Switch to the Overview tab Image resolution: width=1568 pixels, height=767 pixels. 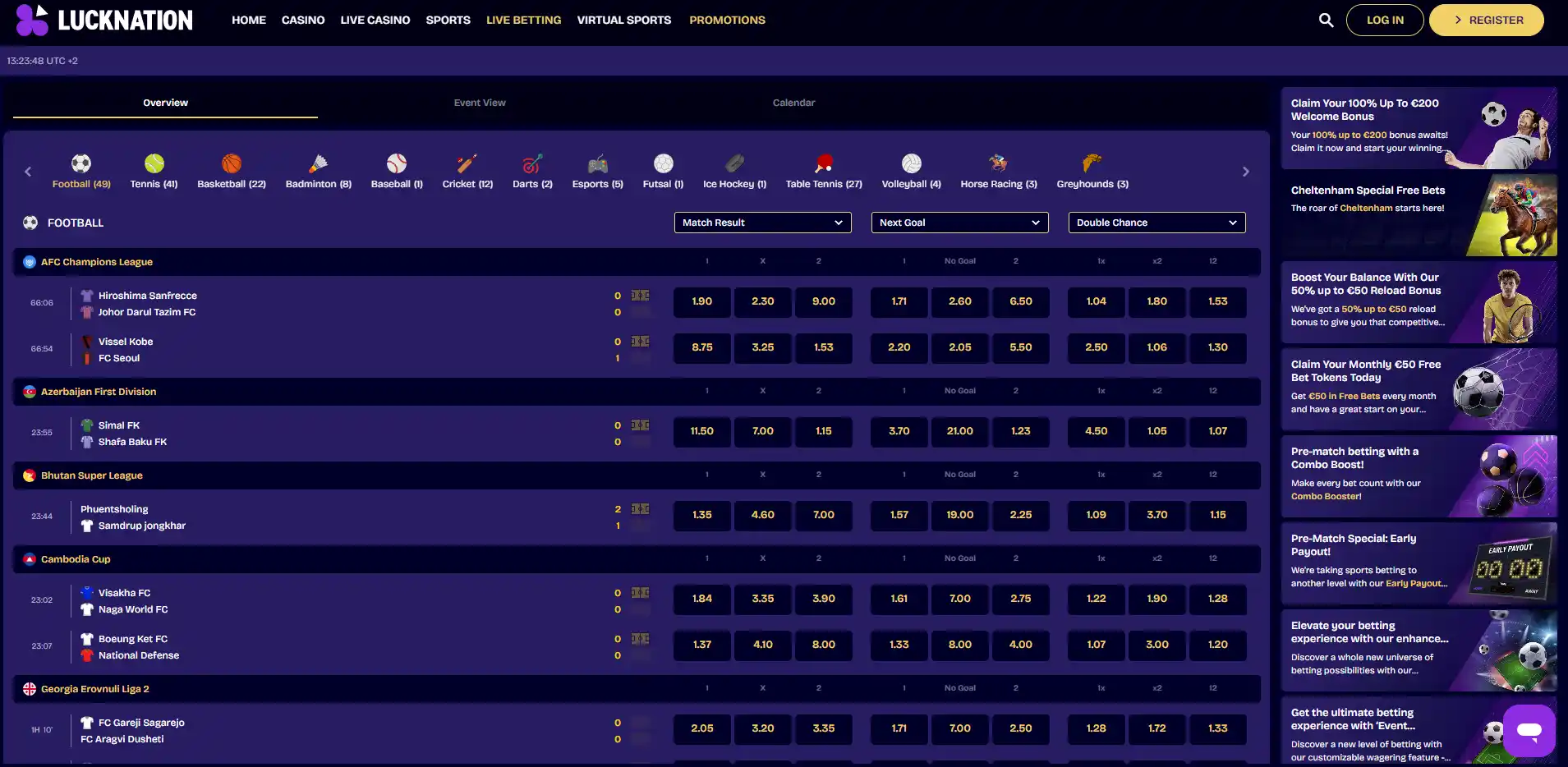coord(165,103)
